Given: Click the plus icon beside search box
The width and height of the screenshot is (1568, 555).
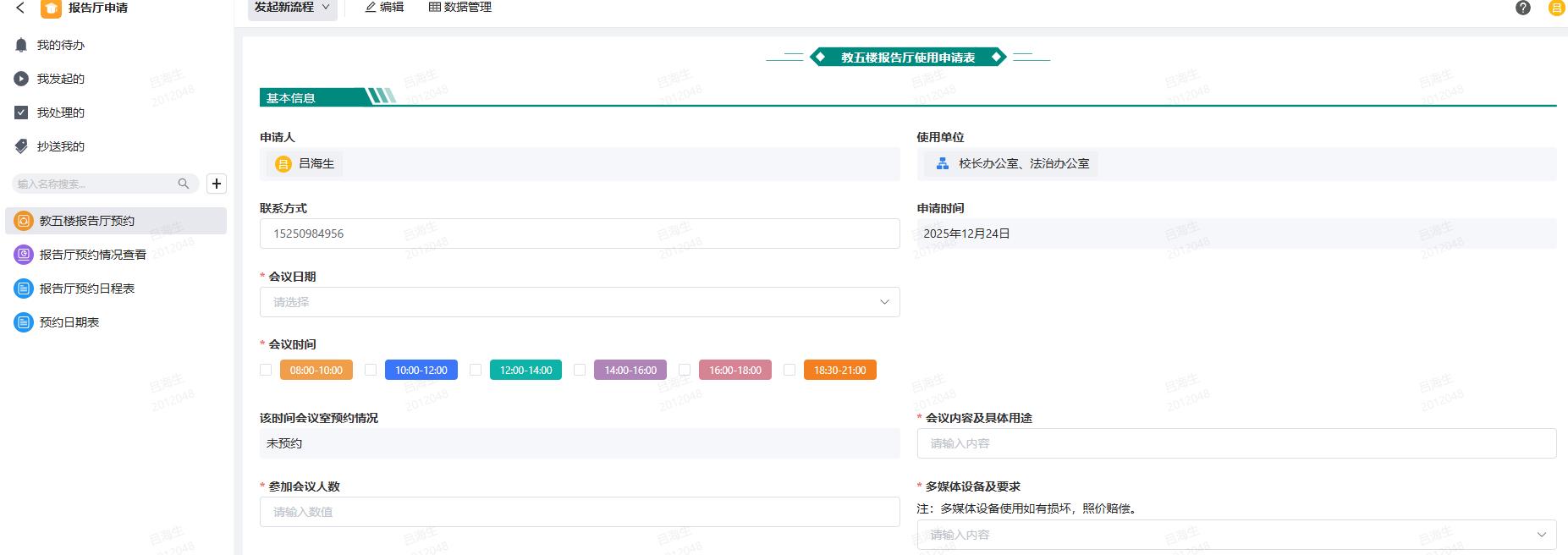Looking at the screenshot, I should [217, 184].
